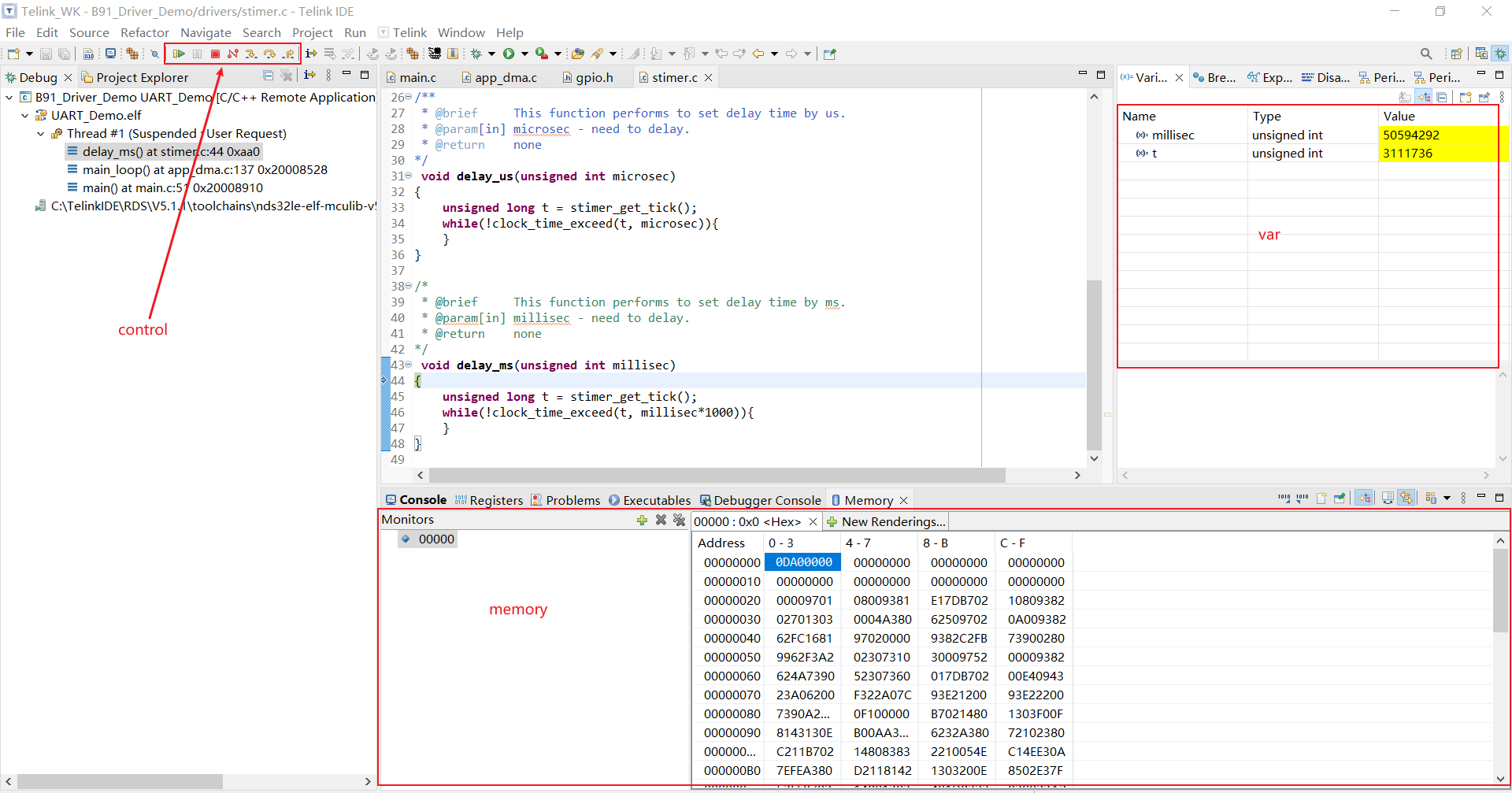This screenshot has width=1512, height=793.
Task: Switch to the app_dma.c editor tab
Action: (x=499, y=77)
